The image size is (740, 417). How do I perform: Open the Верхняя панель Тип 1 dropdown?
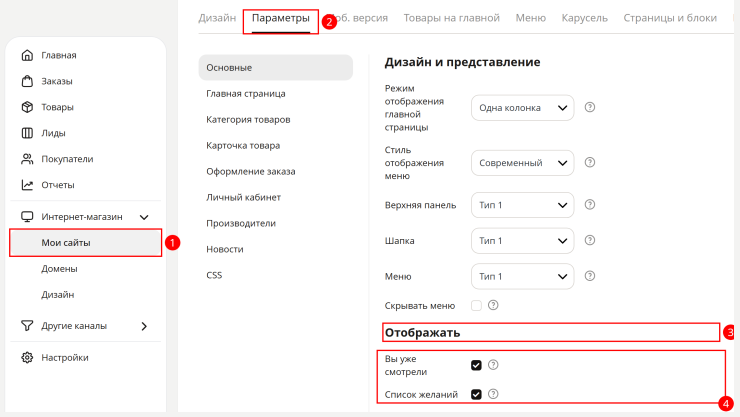(522, 205)
